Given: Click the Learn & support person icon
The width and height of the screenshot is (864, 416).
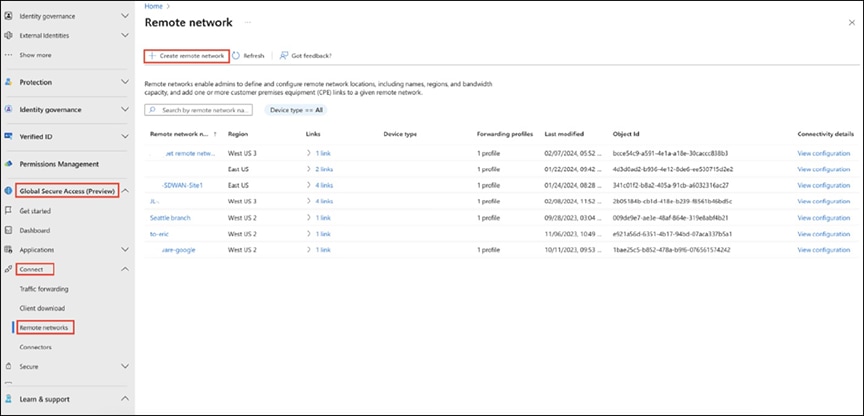Looking at the screenshot, I should (8, 398).
